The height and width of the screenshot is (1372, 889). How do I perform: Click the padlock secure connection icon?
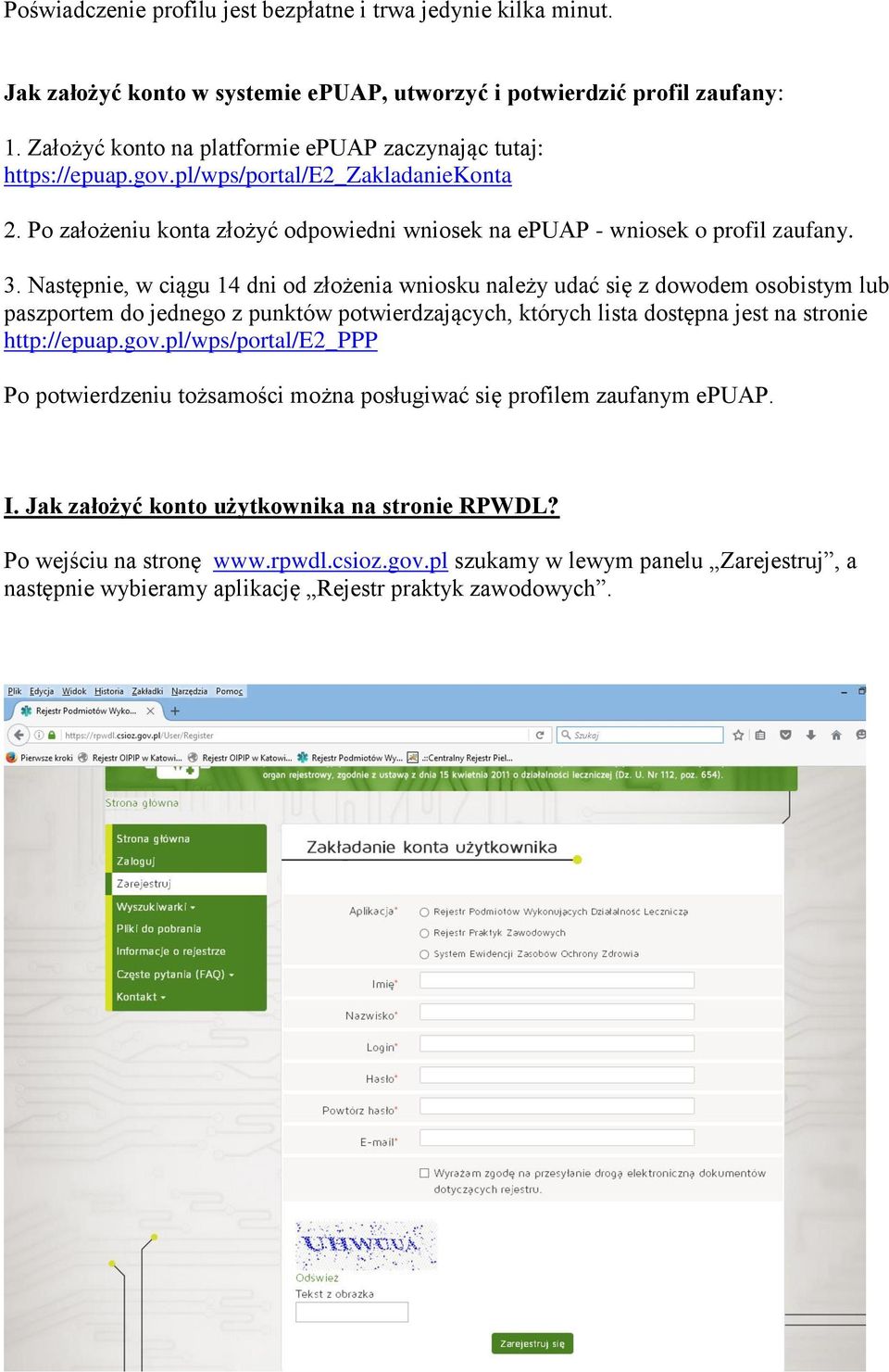[52, 735]
